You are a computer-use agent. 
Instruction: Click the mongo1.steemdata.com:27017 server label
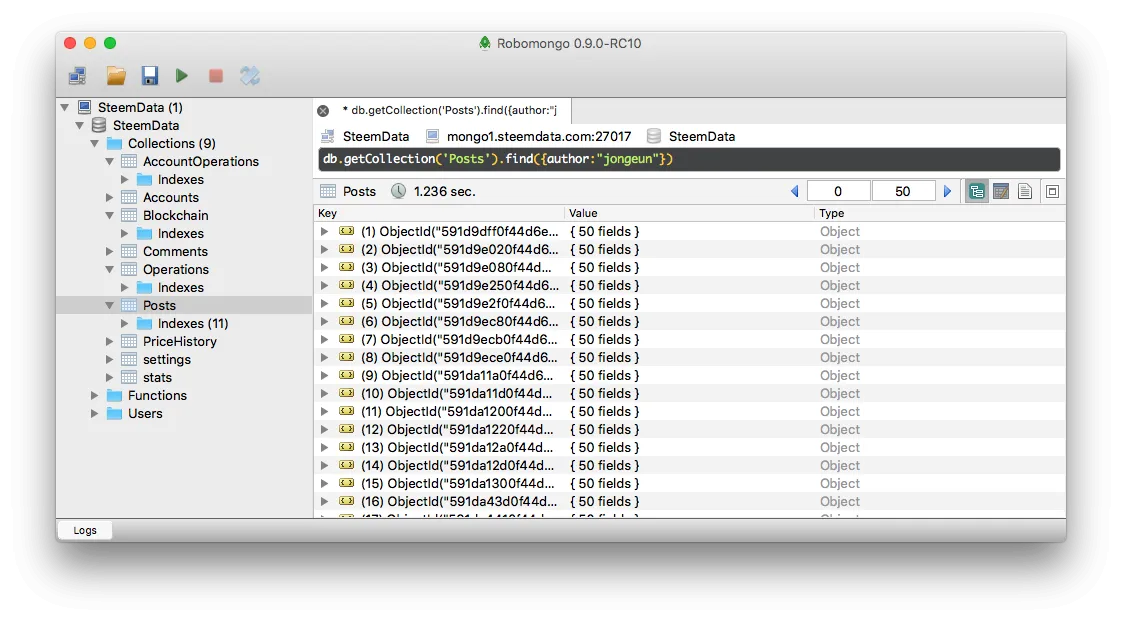[539, 136]
